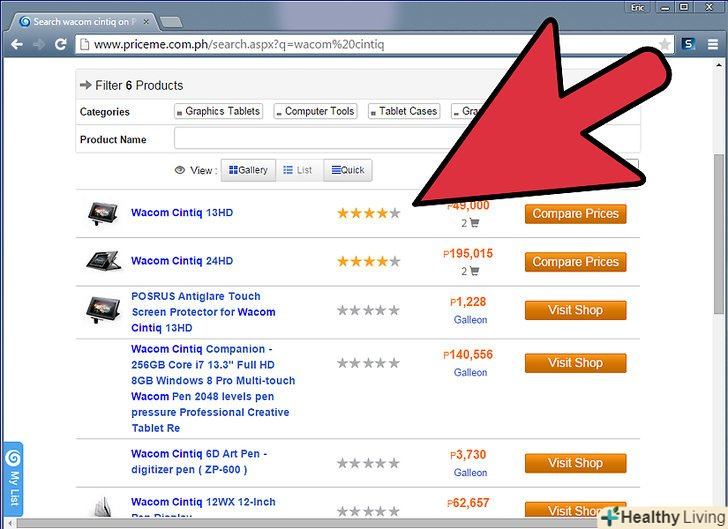The image size is (728, 529).
Task: Switch to Gallery view
Action: 248,170
